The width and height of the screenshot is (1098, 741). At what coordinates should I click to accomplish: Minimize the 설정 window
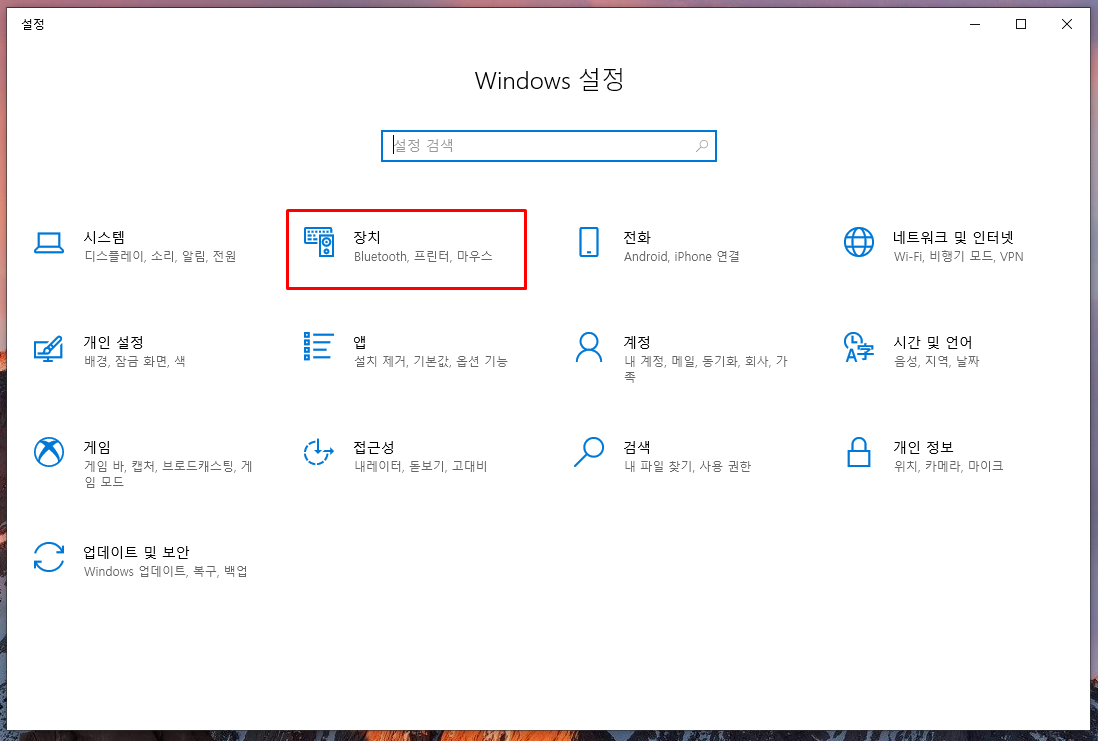(x=975, y=25)
